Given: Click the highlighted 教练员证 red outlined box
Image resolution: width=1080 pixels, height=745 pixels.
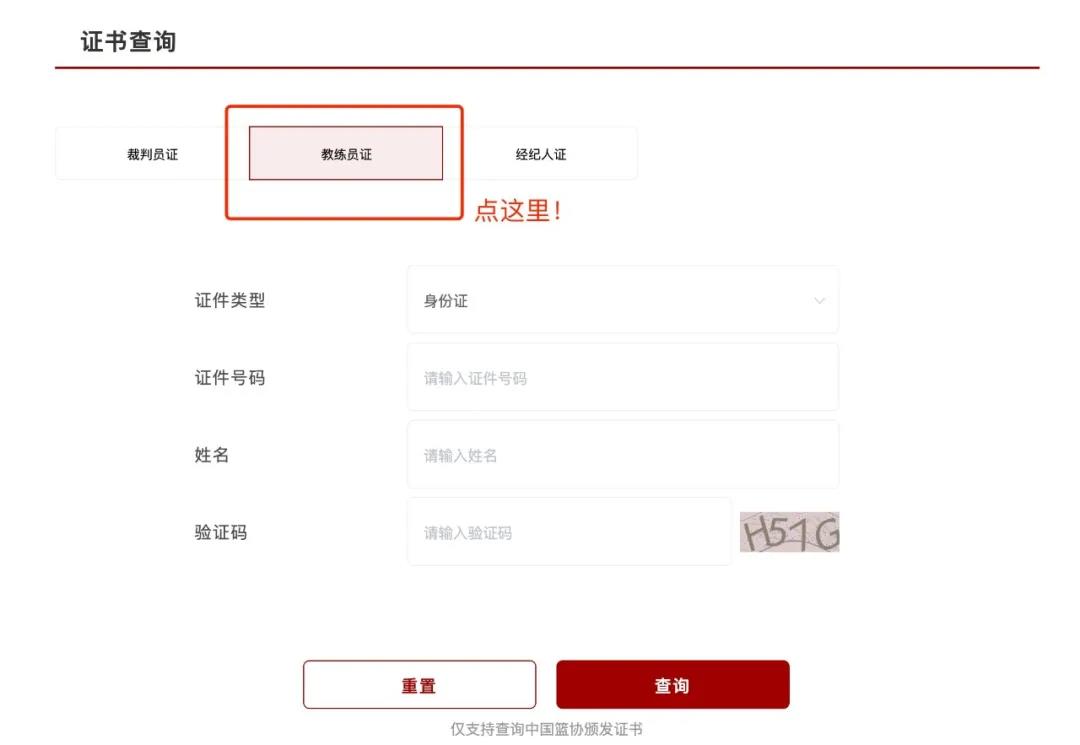Looking at the screenshot, I should [x=344, y=160].
